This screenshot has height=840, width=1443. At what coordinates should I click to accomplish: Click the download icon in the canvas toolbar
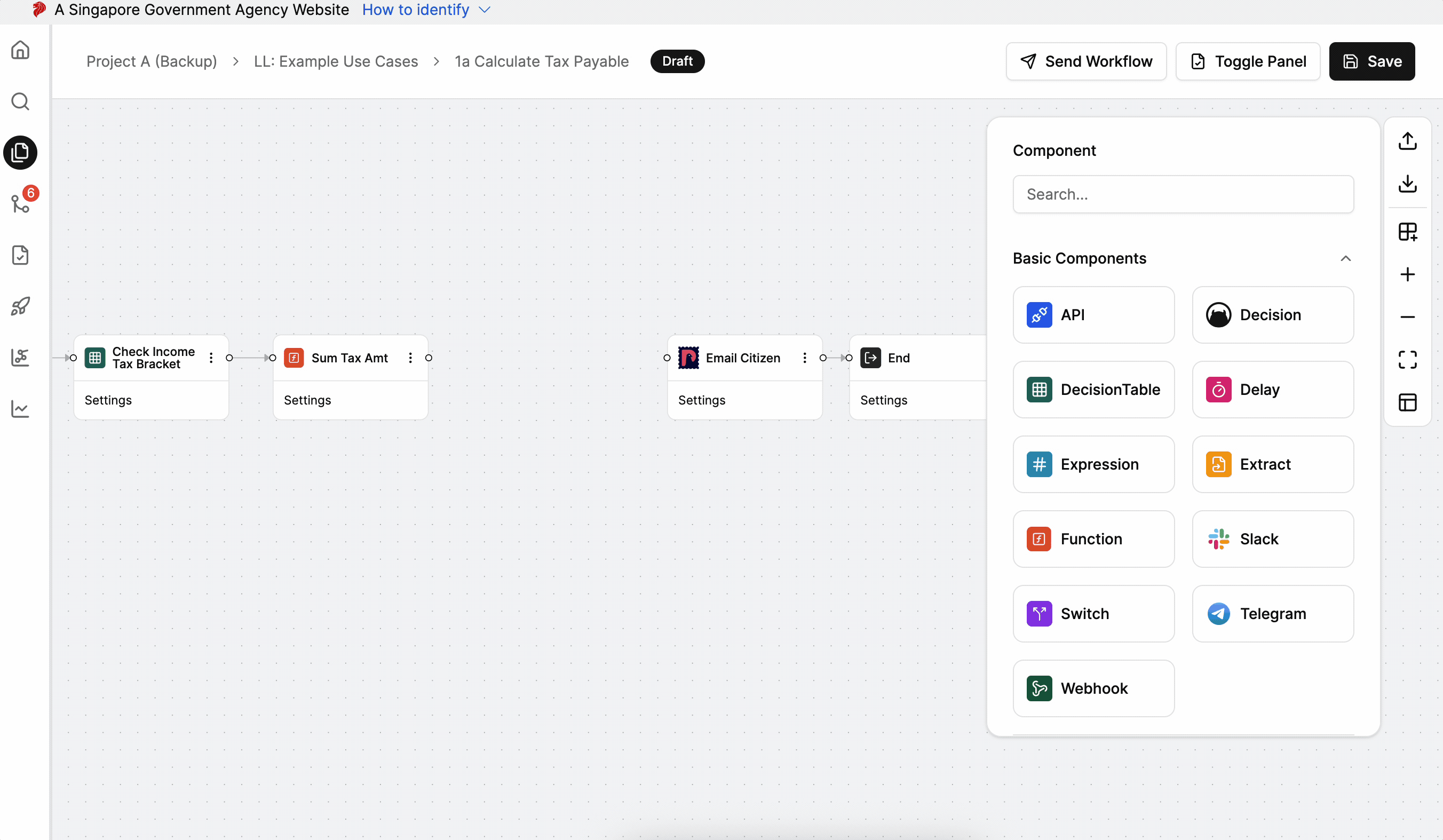(x=1407, y=183)
